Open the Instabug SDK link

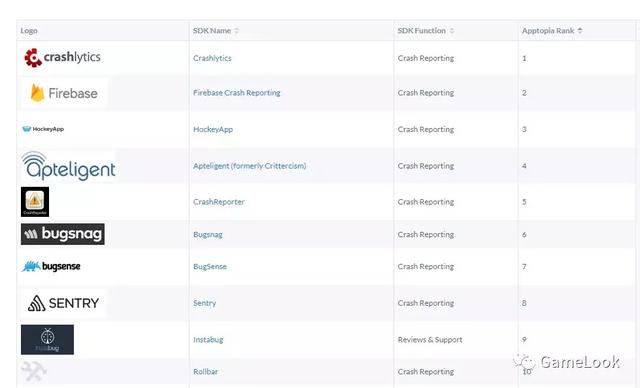coord(208,339)
